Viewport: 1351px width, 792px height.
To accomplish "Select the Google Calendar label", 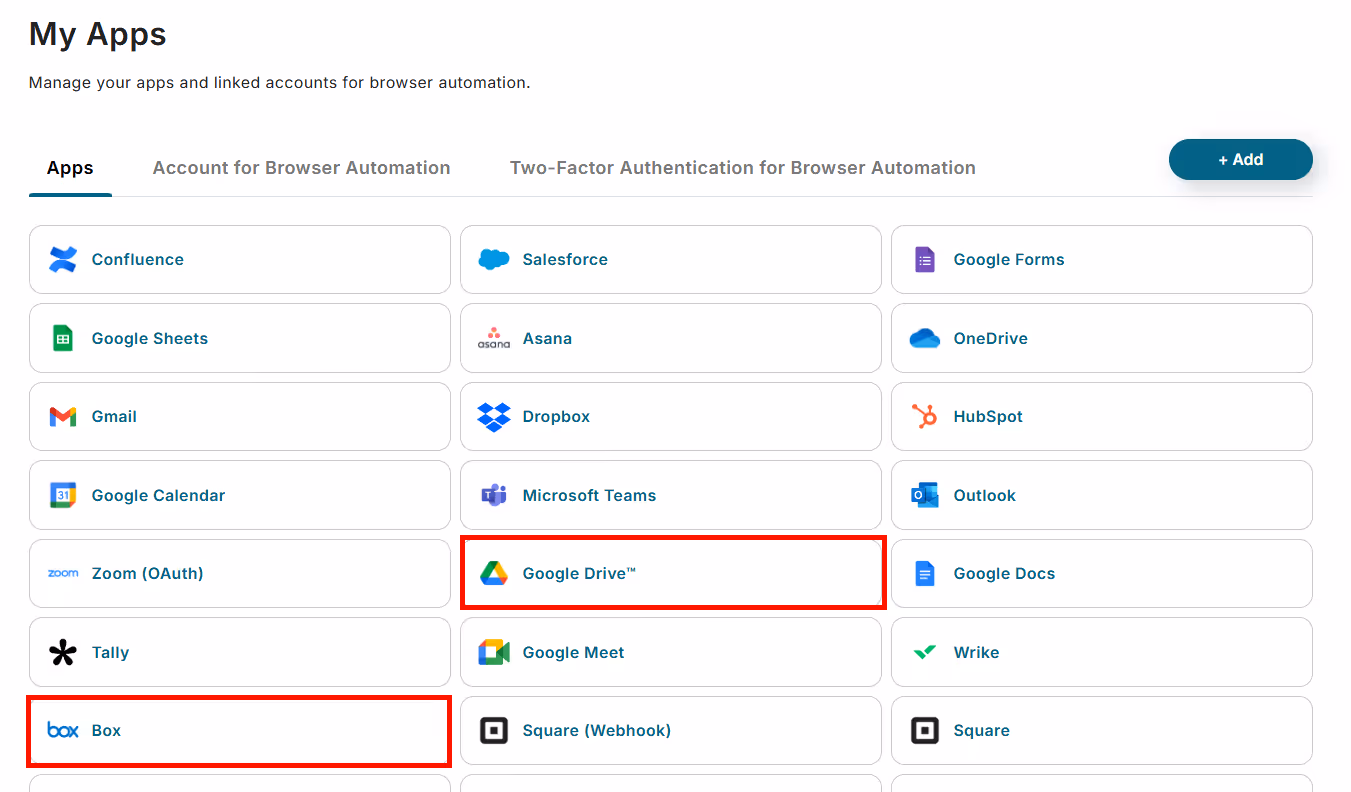I will pos(158,495).
